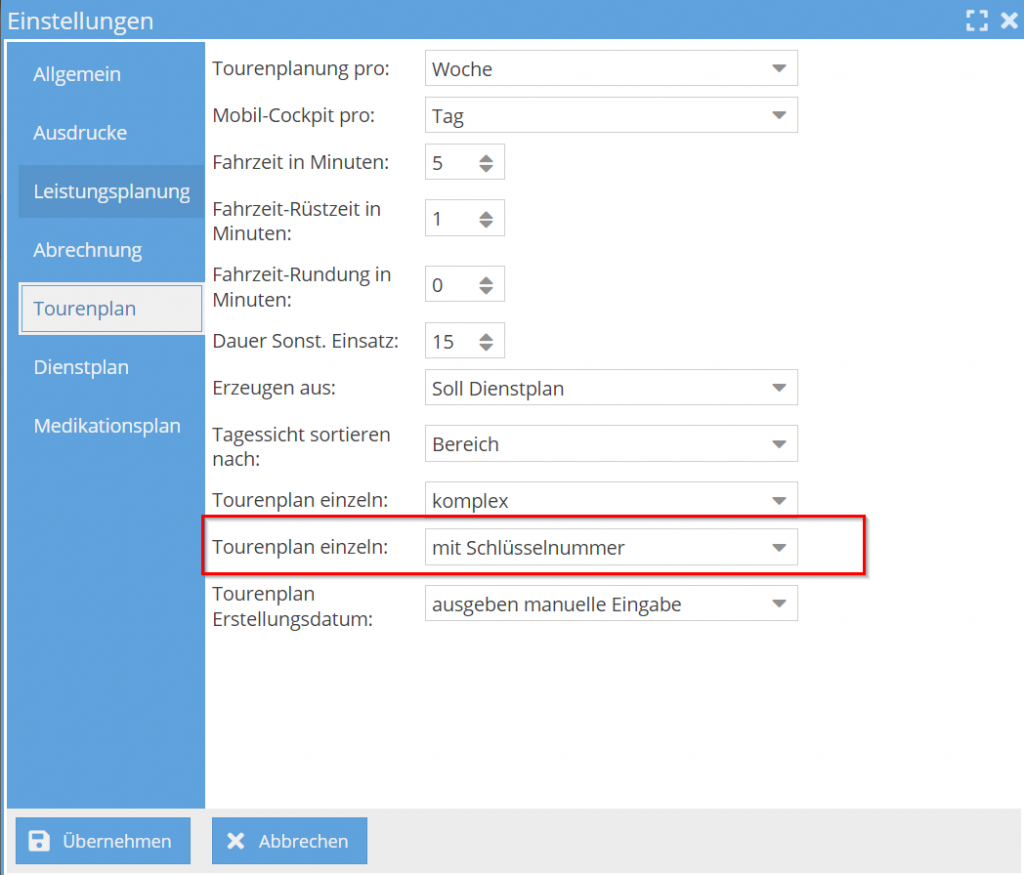The width and height of the screenshot is (1024, 875).
Task: Click the fullscreen expand icon in title bar
Action: click(977, 20)
